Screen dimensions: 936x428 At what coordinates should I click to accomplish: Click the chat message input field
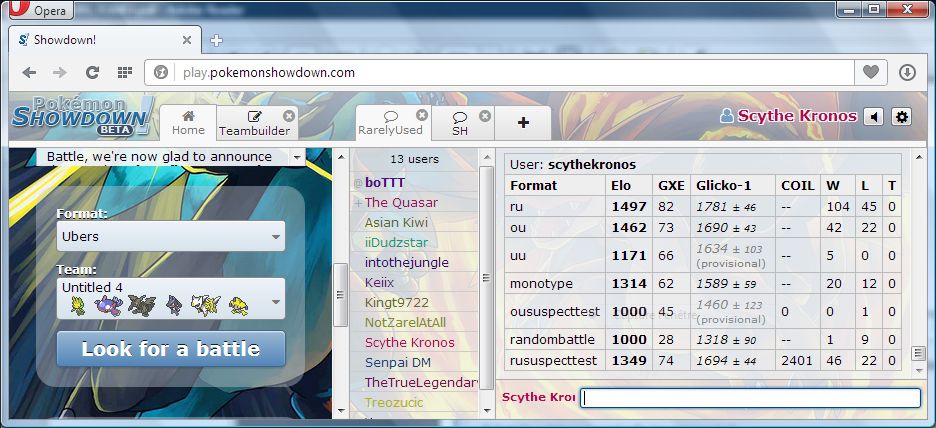pos(750,398)
